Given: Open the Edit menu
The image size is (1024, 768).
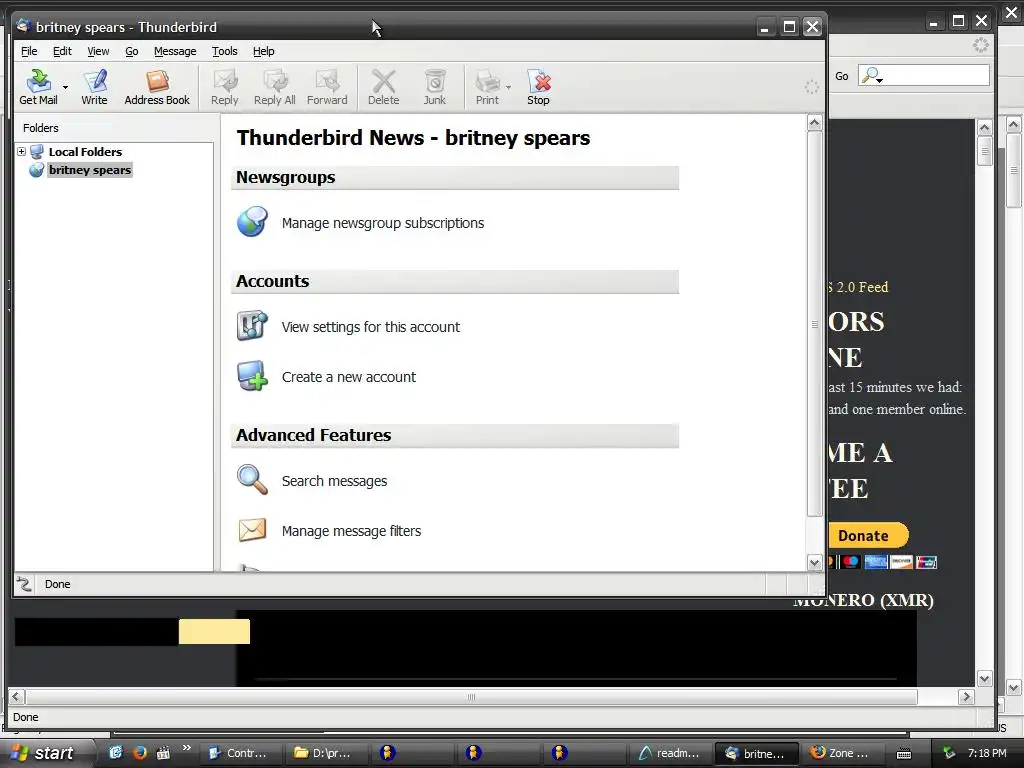Looking at the screenshot, I should pyautogui.click(x=62, y=51).
